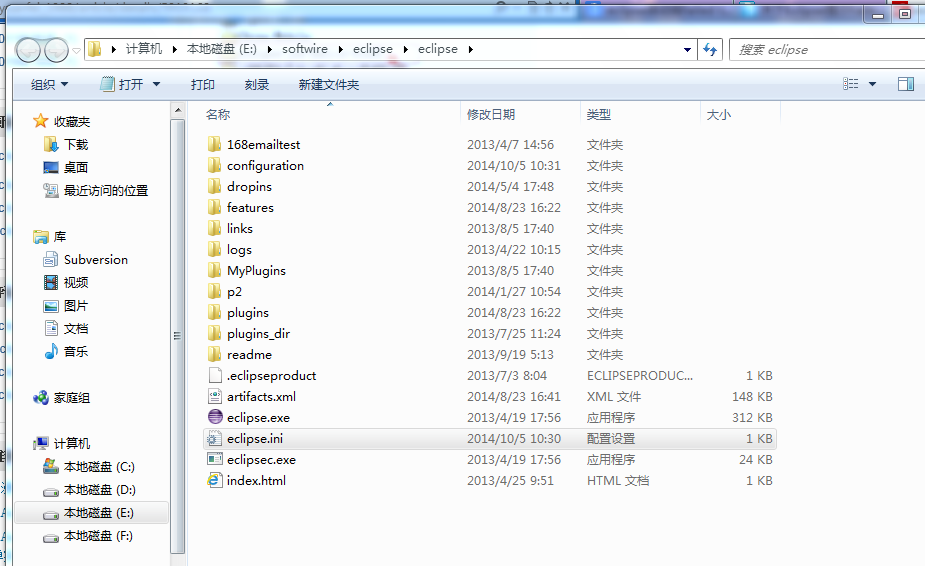The width and height of the screenshot is (925, 566).
Task: Click the refresh button next to address bar
Action: 710,50
